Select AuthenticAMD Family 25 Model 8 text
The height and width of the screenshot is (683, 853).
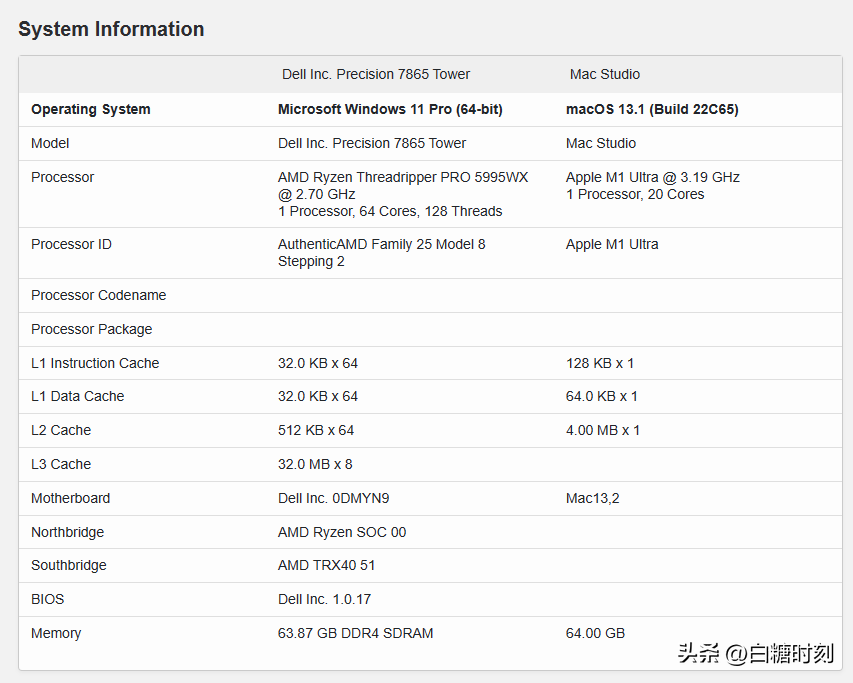click(382, 244)
